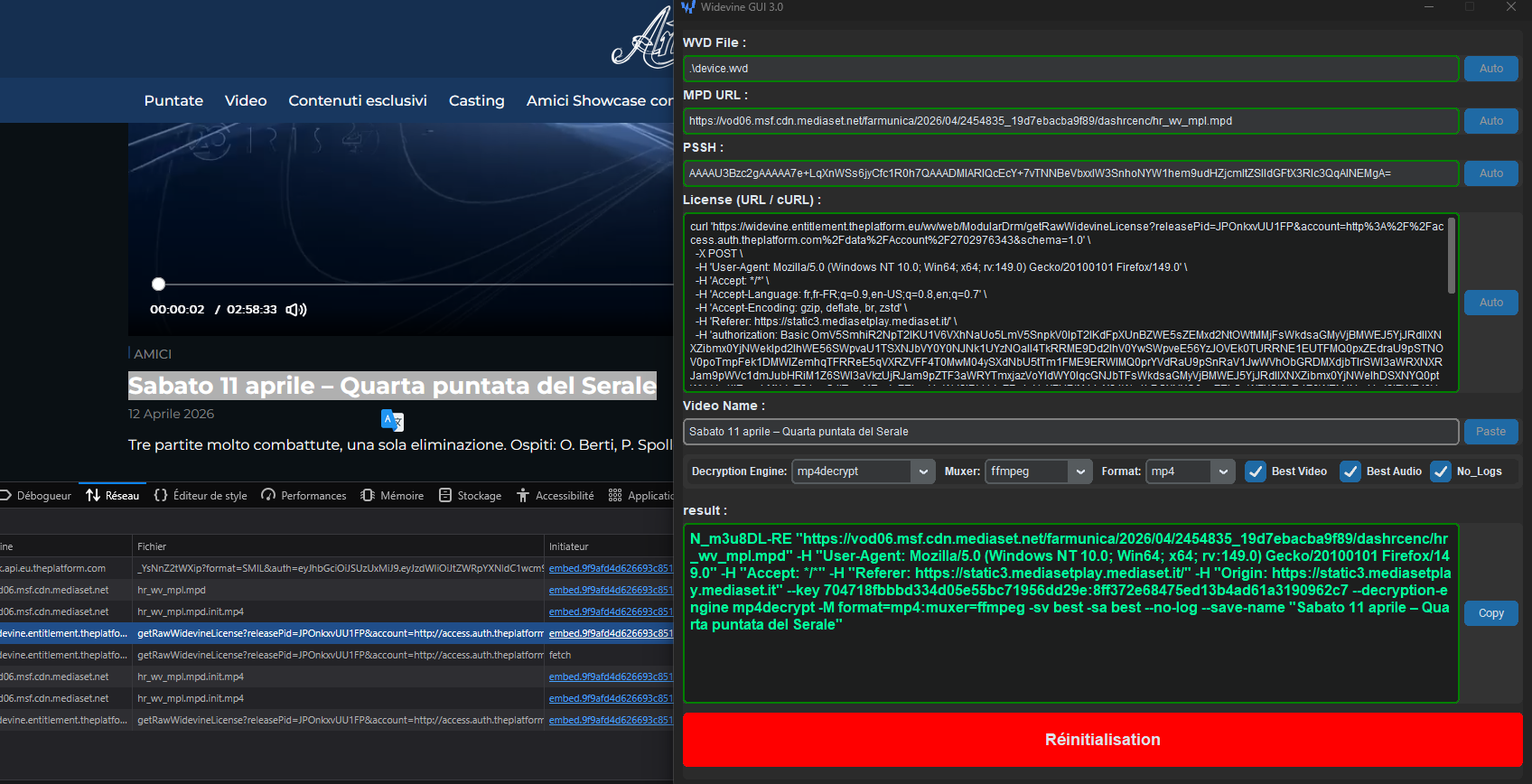Open embed link in the api.eu.theplatform.com row
This screenshot has height=784, width=1532.
611,568
